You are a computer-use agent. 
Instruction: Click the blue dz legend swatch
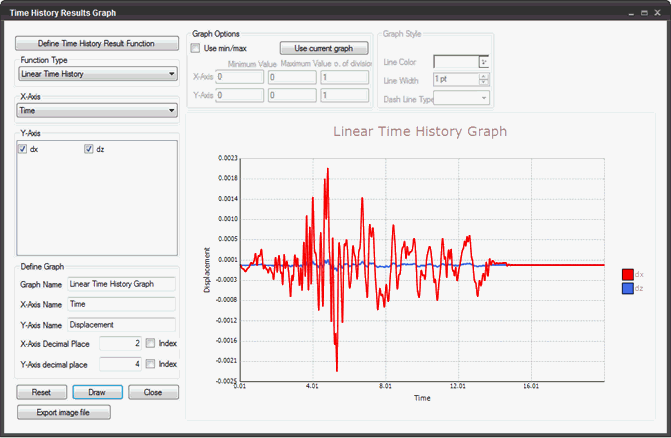click(627, 289)
